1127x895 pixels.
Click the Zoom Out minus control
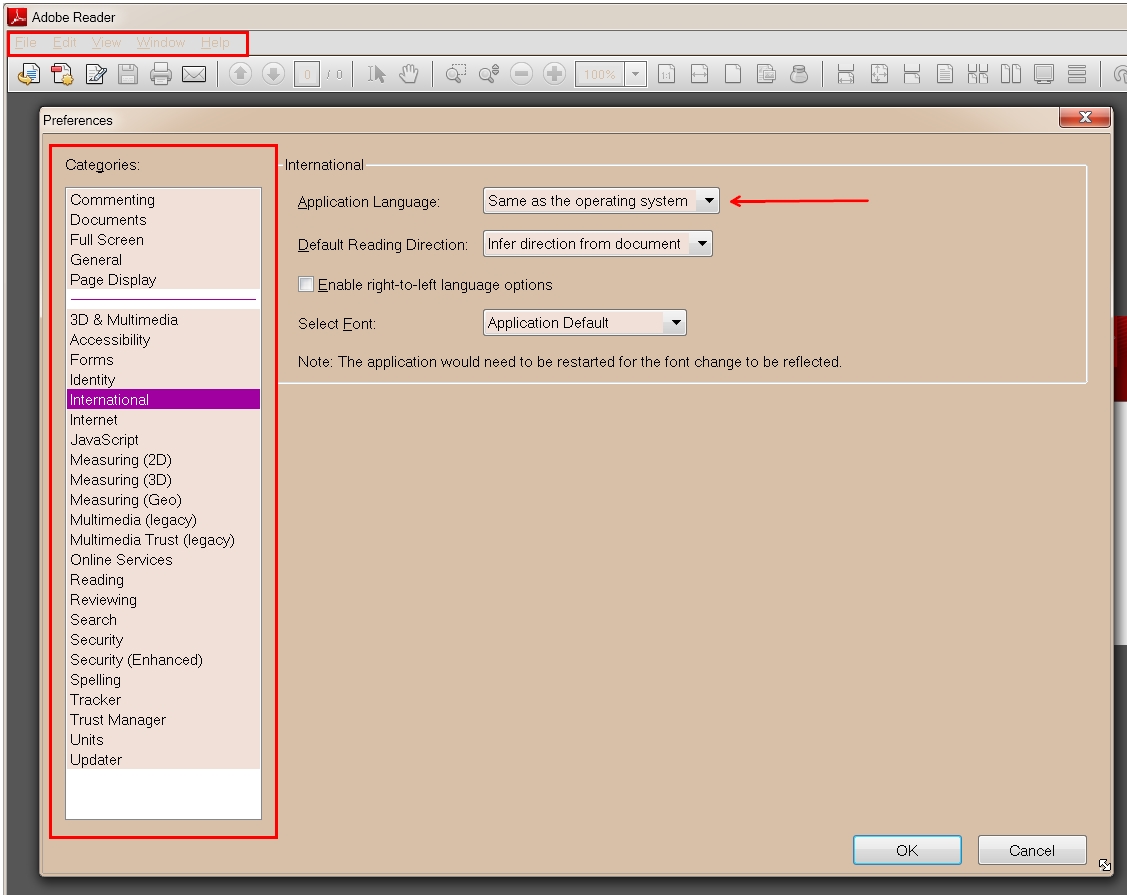522,75
